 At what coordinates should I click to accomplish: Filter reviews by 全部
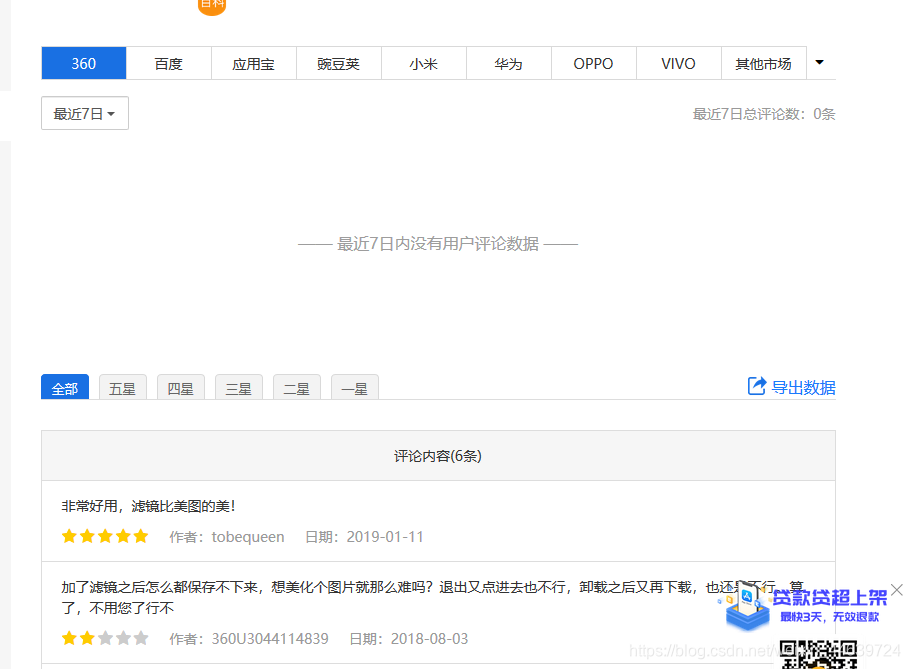pos(64,388)
